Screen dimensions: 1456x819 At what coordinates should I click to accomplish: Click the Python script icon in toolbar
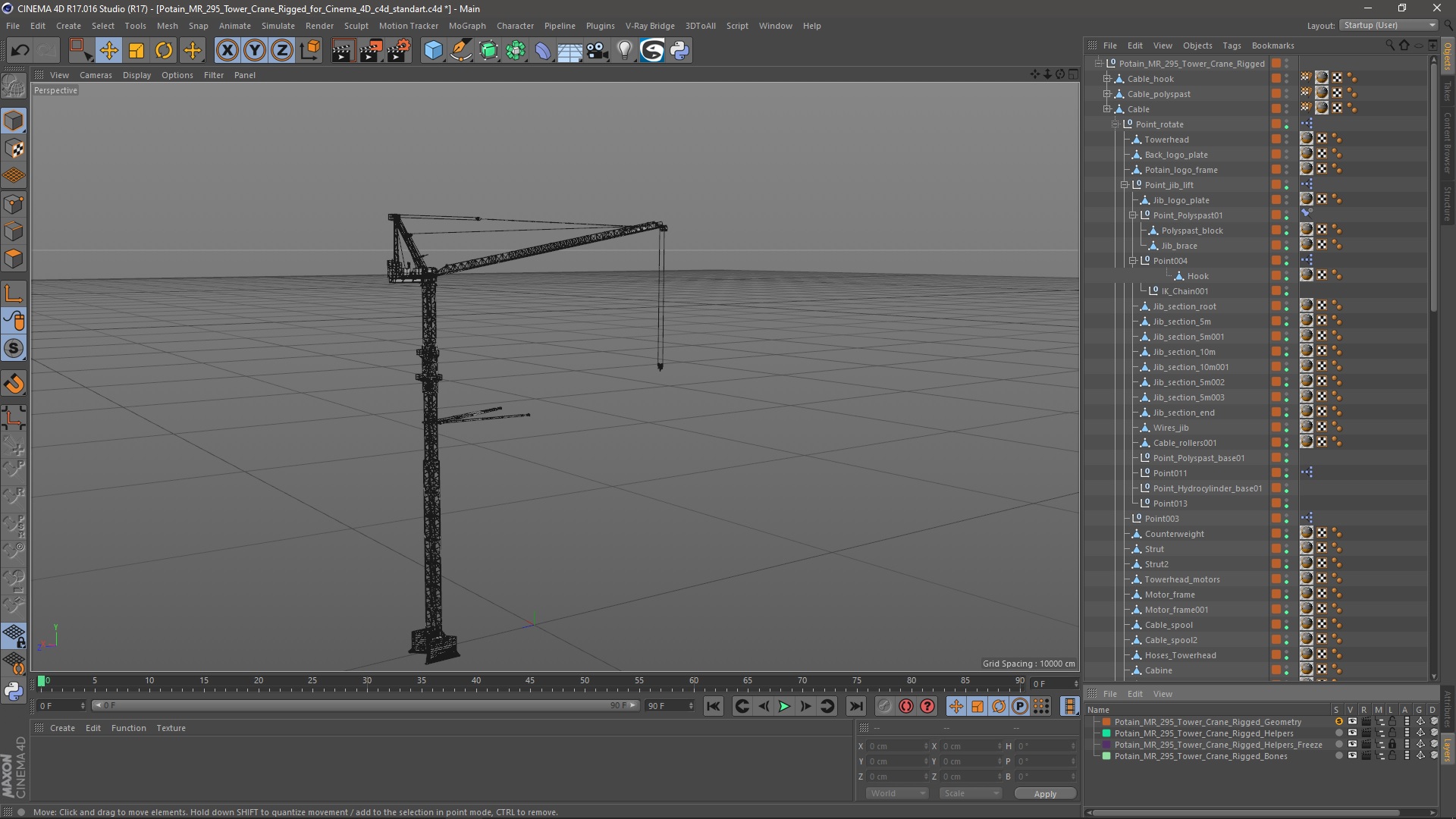679,51
